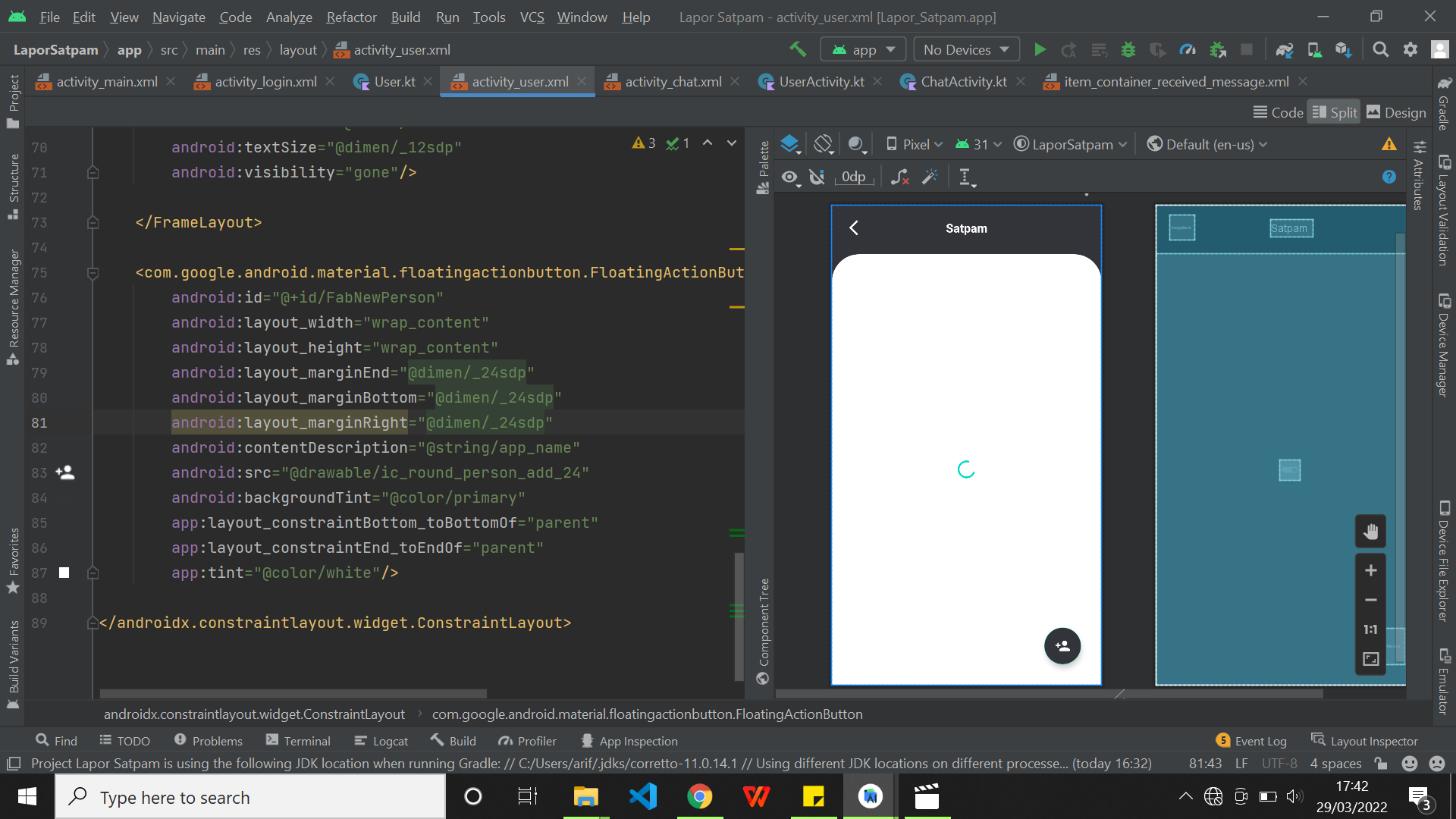Toggle View Options eye icon
Viewport: 1456px width, 819px height.
click(791, 177)
